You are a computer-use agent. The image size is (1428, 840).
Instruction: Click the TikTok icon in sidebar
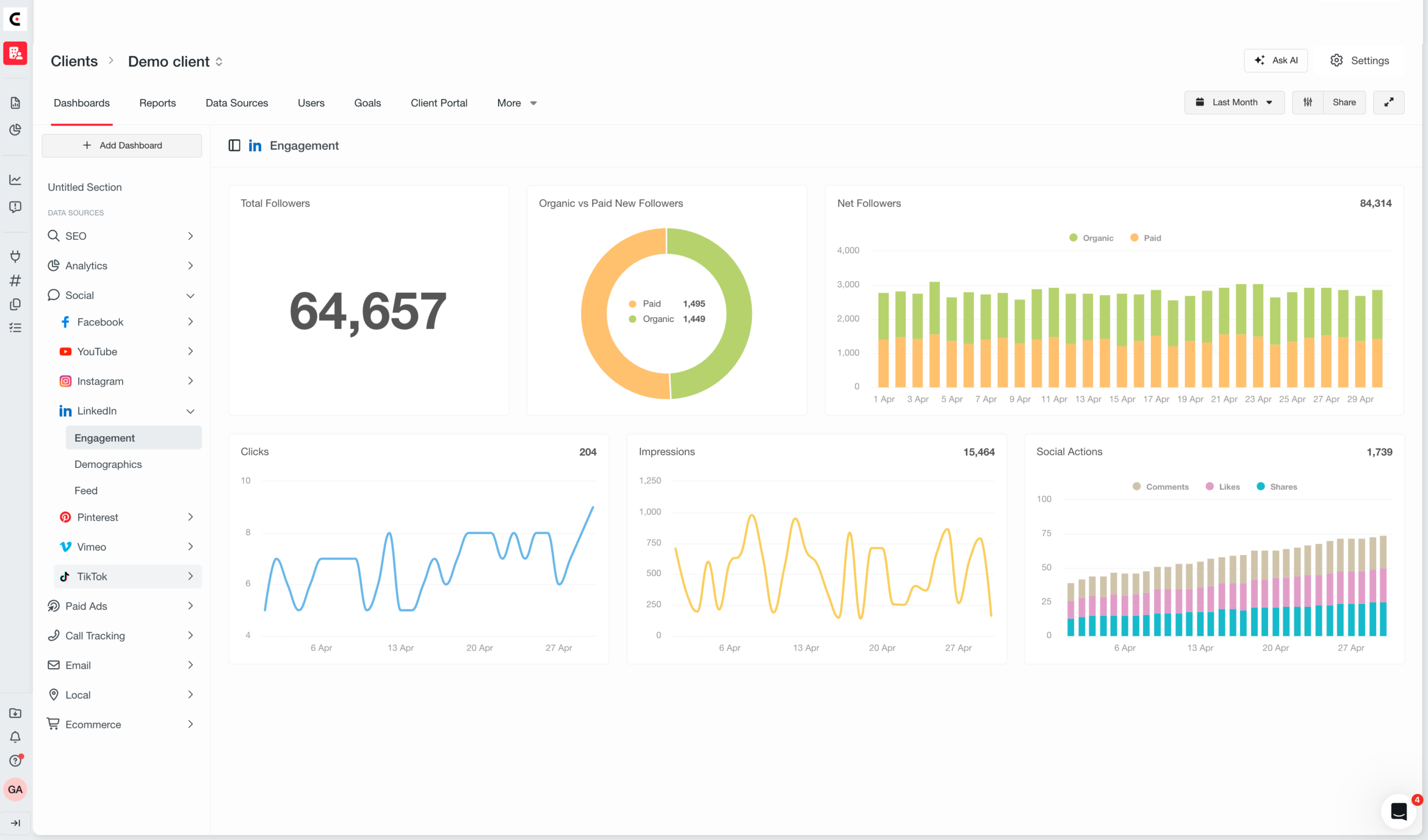pyautogui.click(x=65, y=576)
